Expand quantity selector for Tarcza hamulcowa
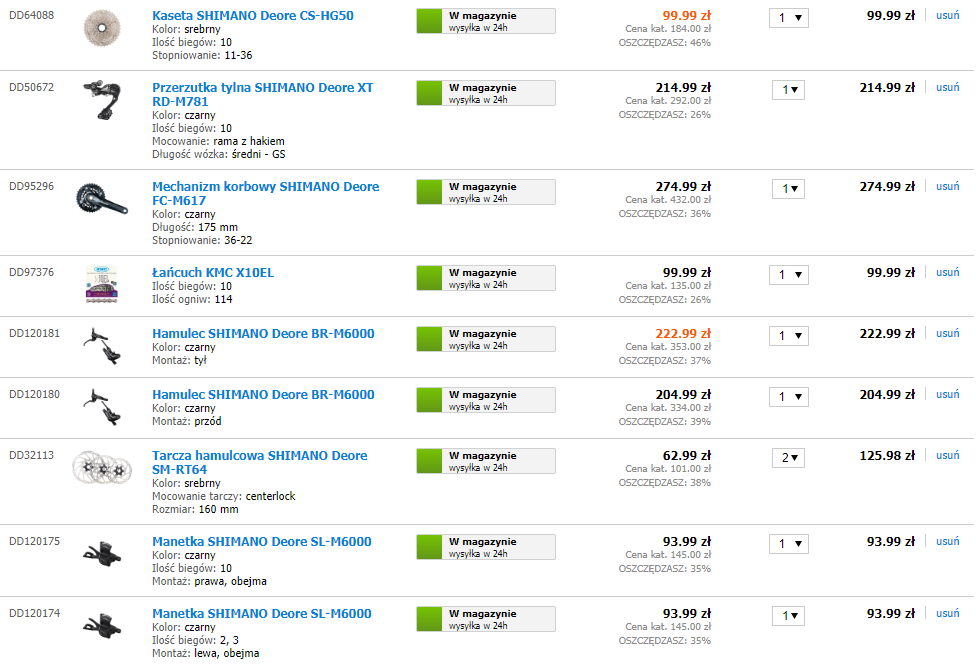 [788, 458]
